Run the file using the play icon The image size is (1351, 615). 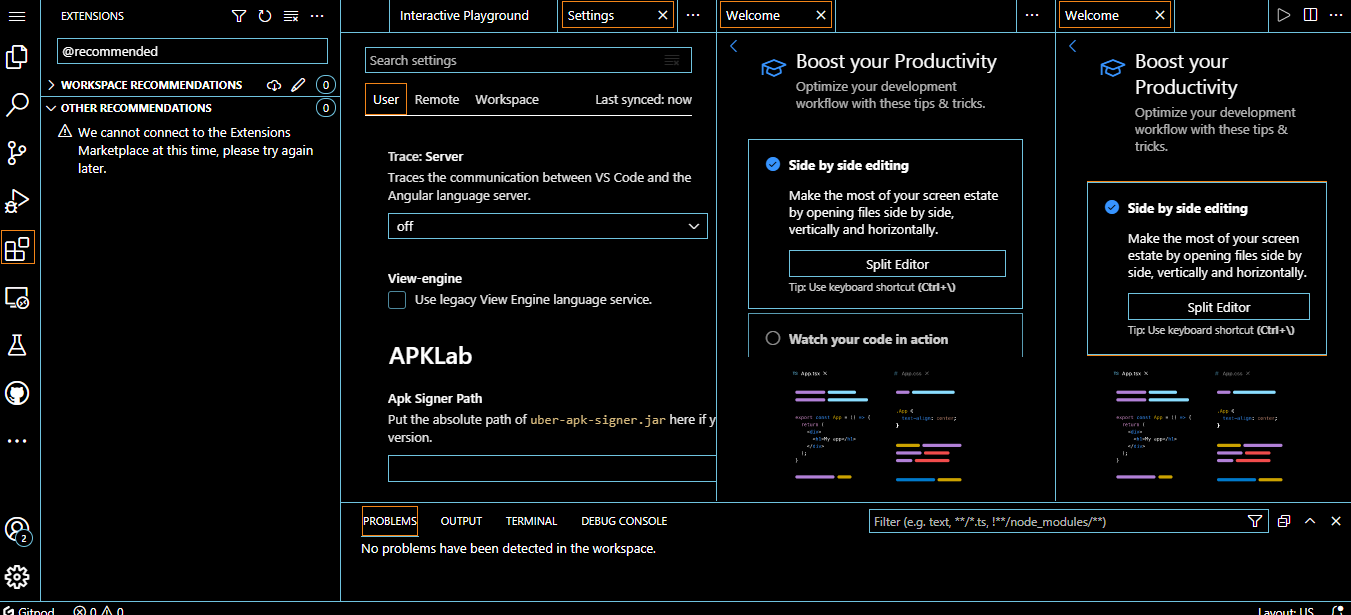point(1285,15)
